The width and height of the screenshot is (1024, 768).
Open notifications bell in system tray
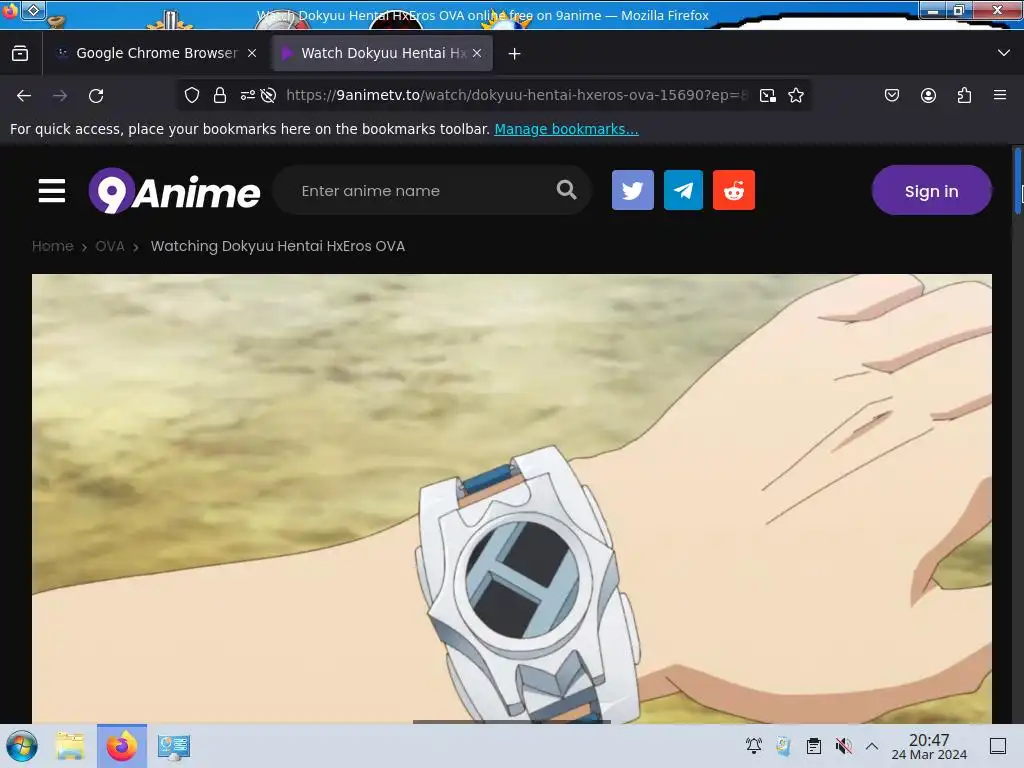pyautogui.click(x=754, y=746)
